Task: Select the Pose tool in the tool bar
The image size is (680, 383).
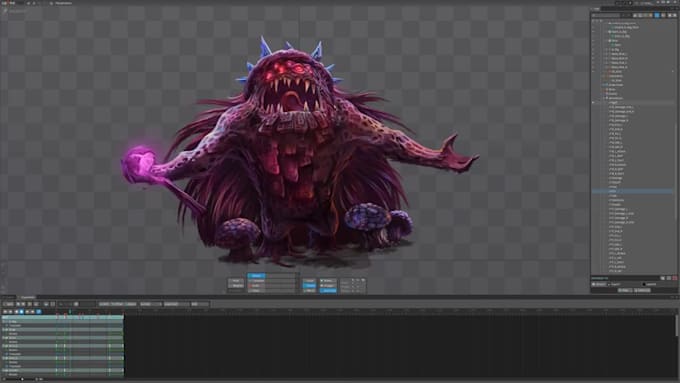Action: click(x=236, y=281)
